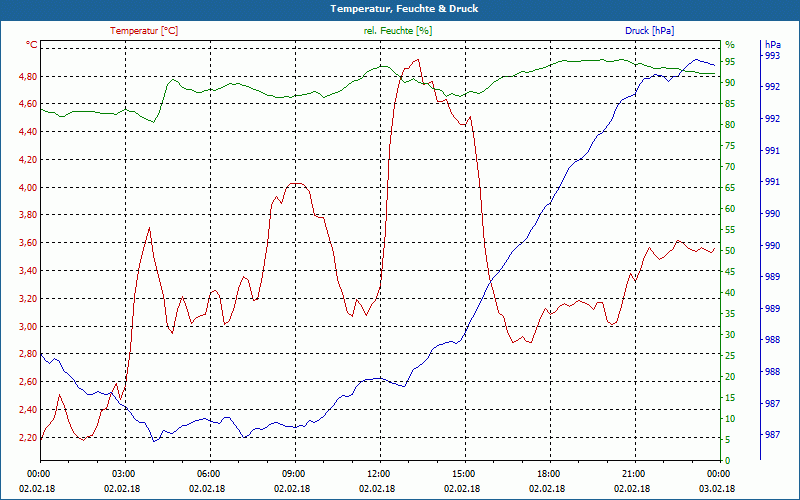This screenshot has width=800, height=500.
Task: Click the 50 value on humidity axis
Action: 730,251
